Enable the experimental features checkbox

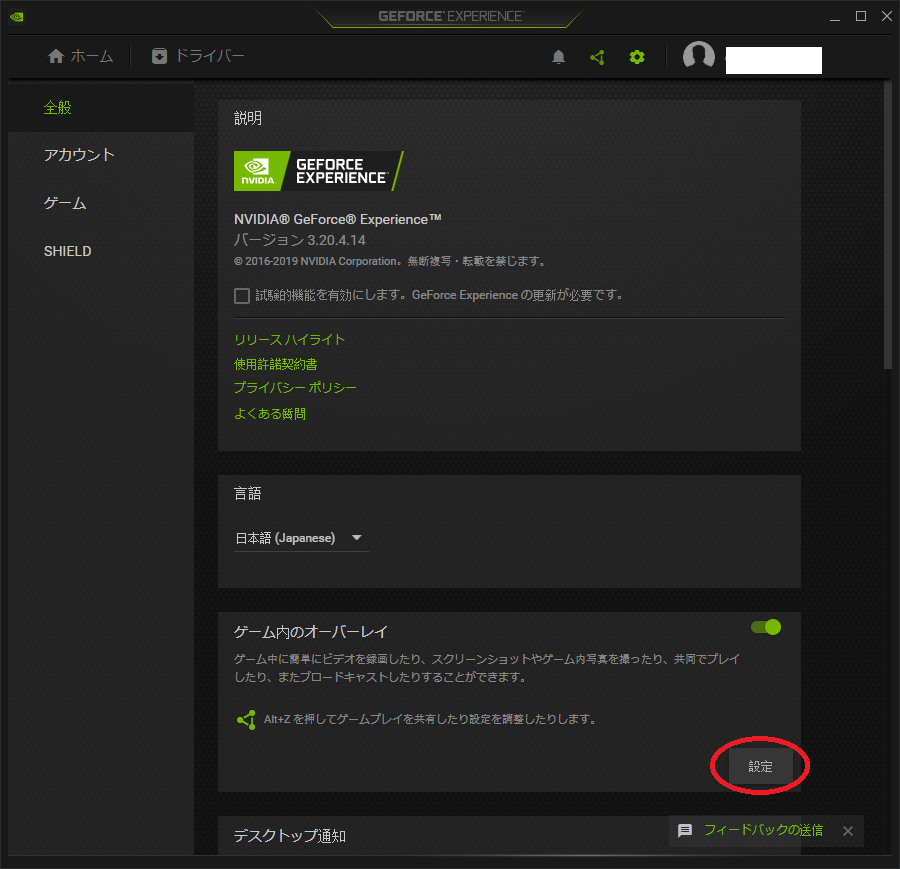(242, 296)
